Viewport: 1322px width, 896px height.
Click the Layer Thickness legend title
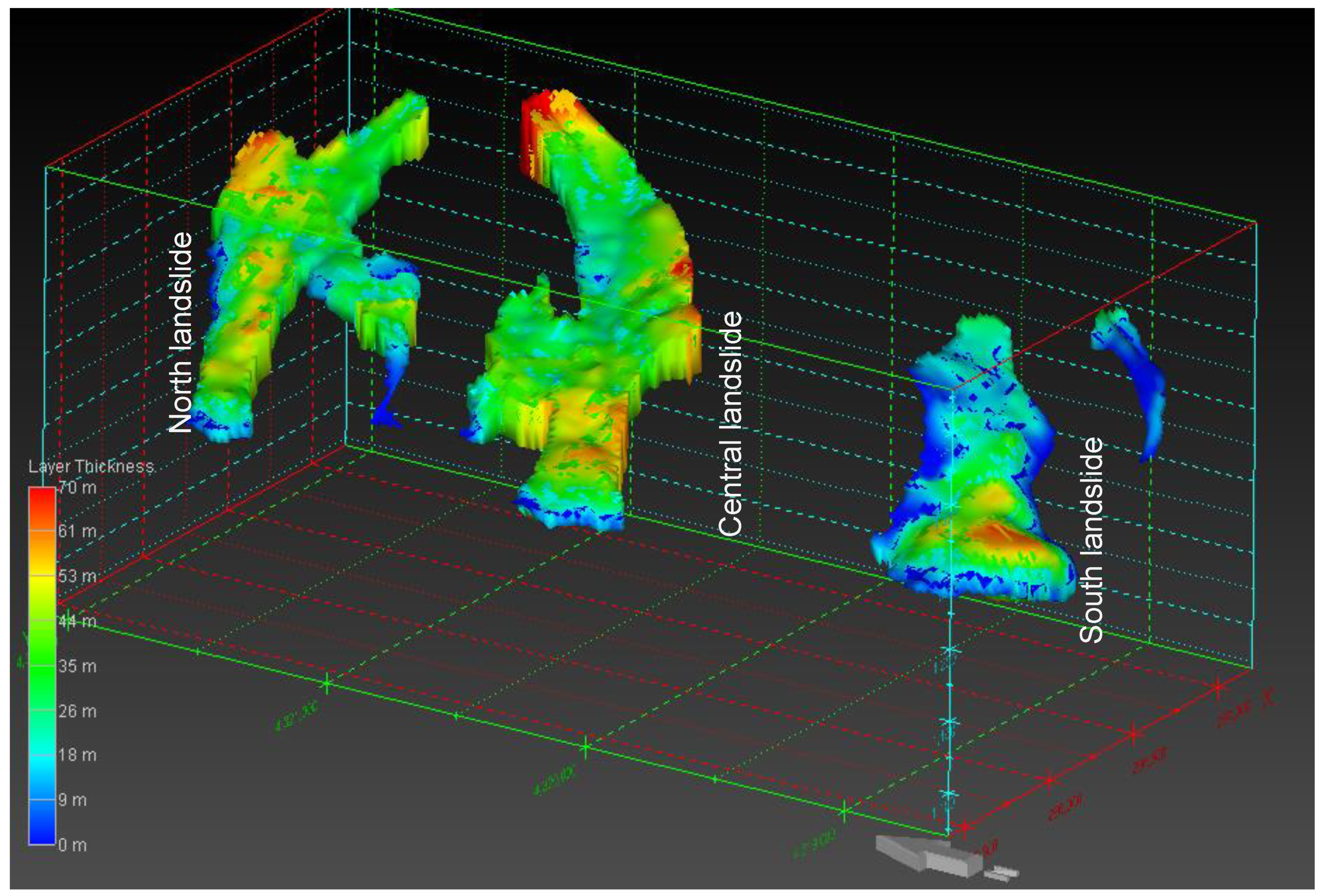click(x=91, y=467)
